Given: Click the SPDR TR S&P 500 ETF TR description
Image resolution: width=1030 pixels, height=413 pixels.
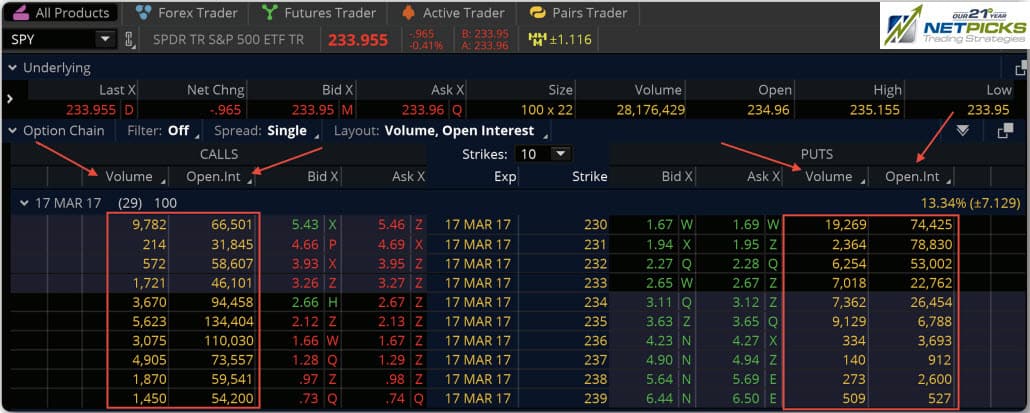Looking at the screenshot, I should point(229,39).
